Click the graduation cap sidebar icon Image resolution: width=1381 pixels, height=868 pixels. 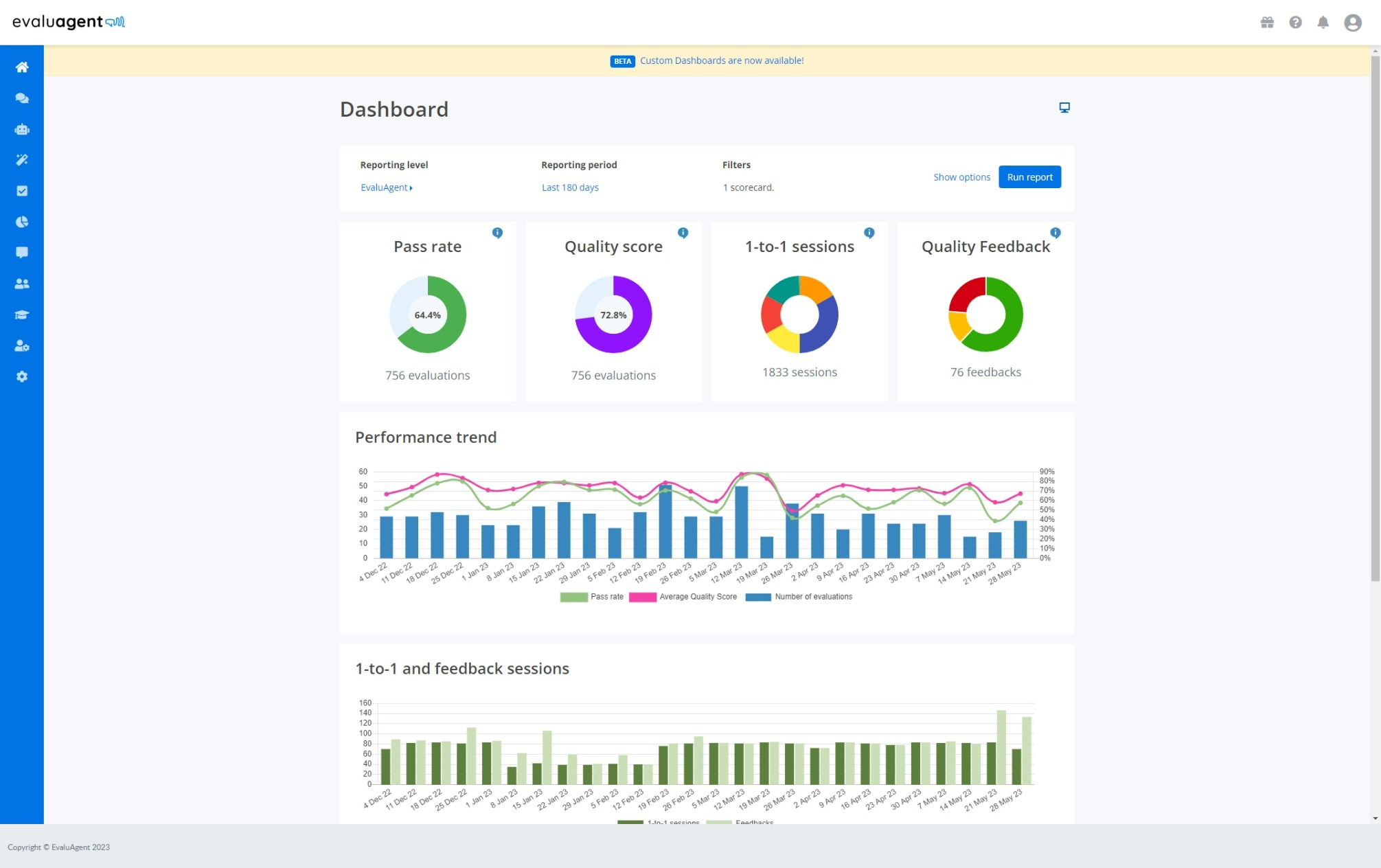22,315
